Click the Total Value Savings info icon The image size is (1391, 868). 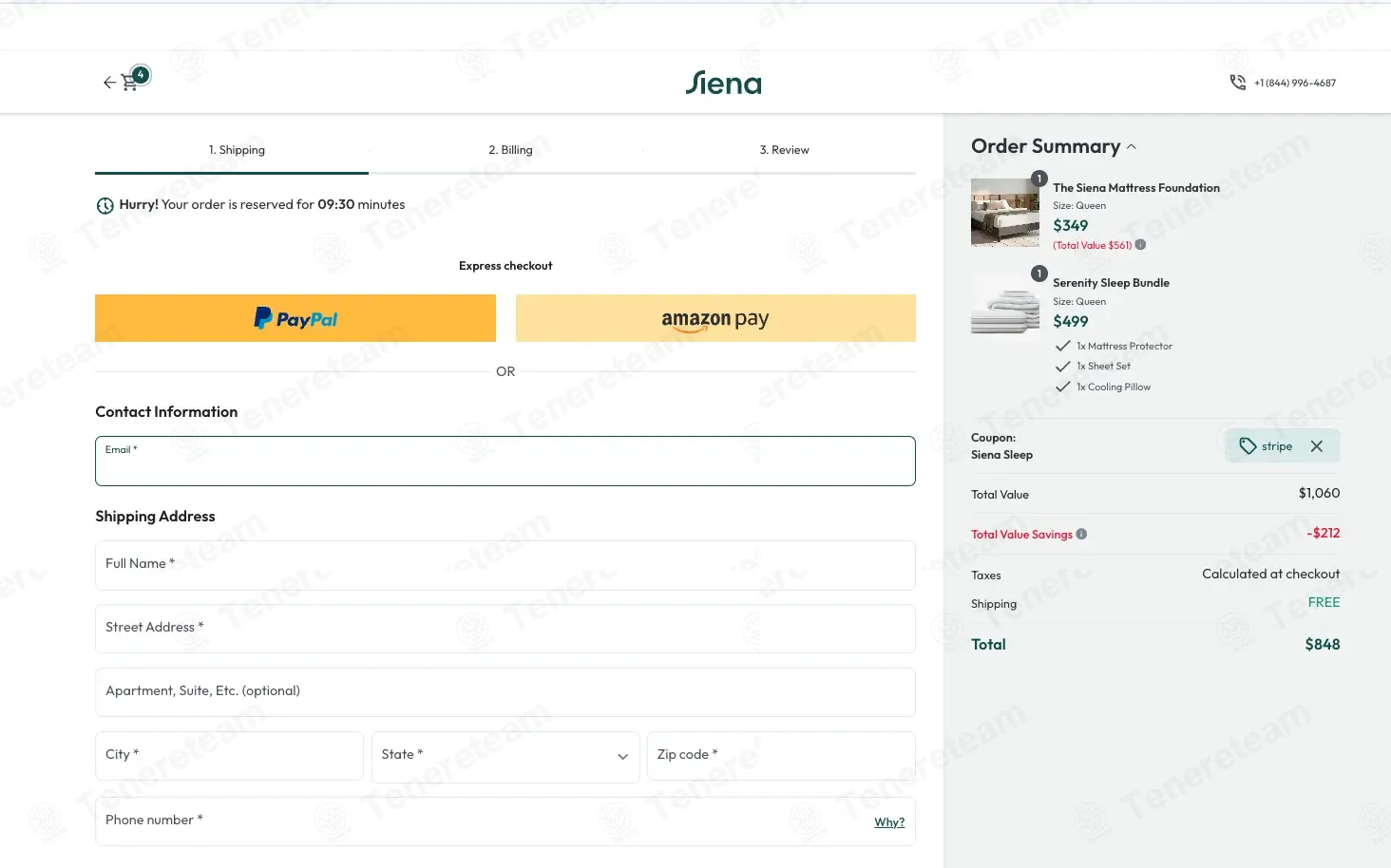coord(1081,535)
